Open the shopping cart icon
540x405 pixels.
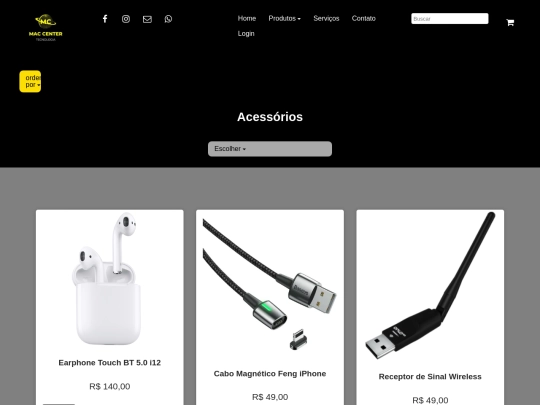(510, 22)
